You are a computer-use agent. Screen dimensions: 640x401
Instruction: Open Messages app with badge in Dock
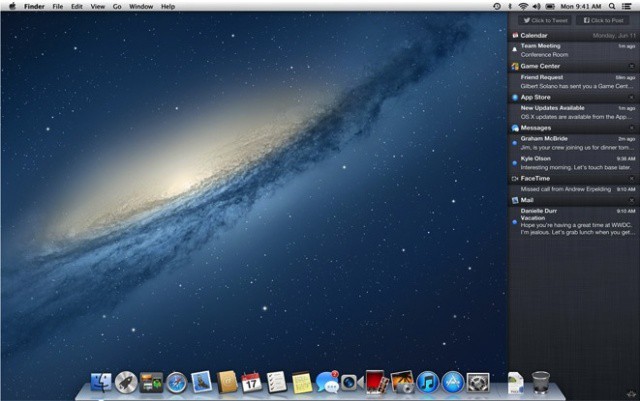[x=326, y=381]
